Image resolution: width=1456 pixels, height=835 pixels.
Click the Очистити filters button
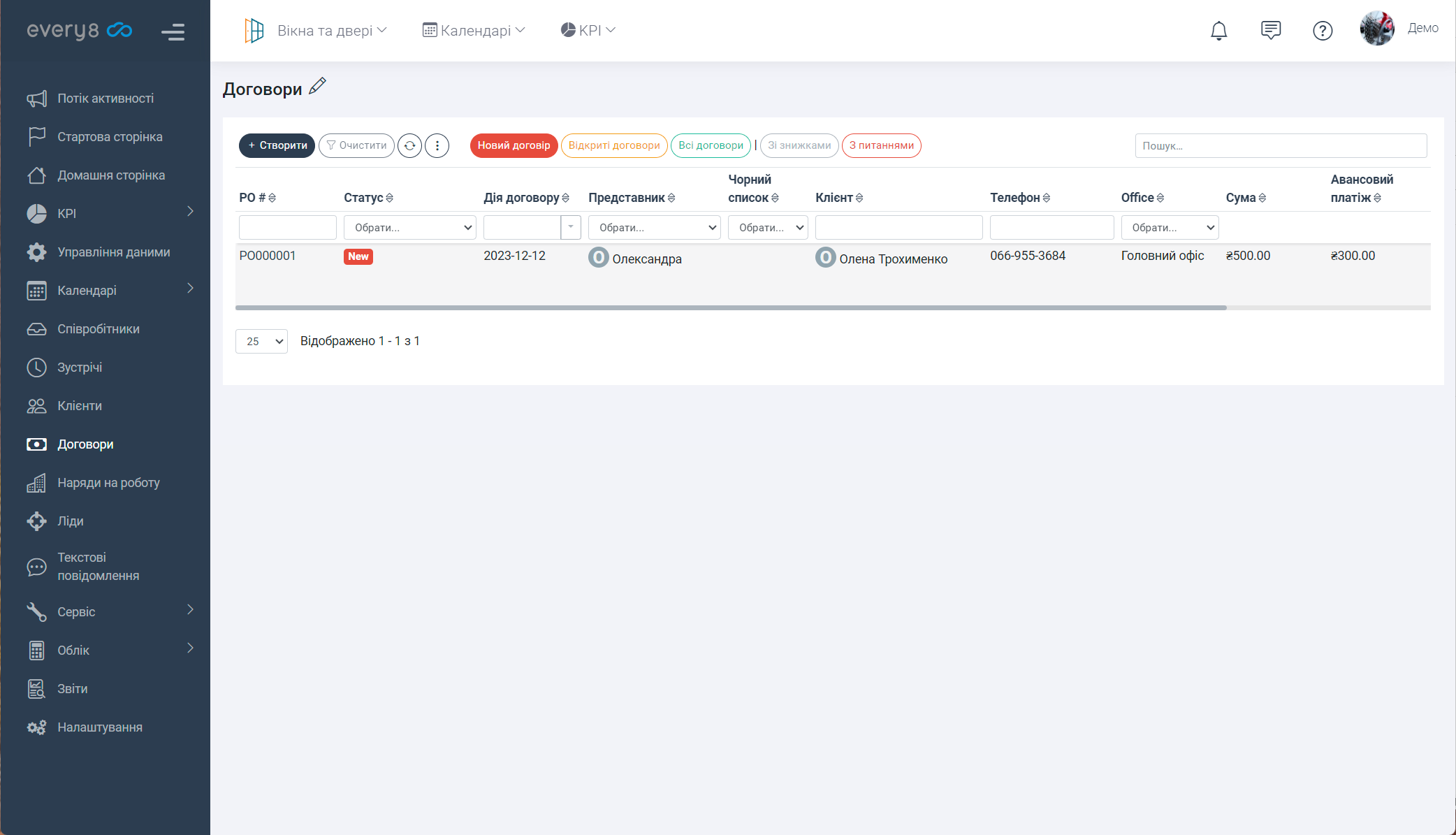pos(356,146)
